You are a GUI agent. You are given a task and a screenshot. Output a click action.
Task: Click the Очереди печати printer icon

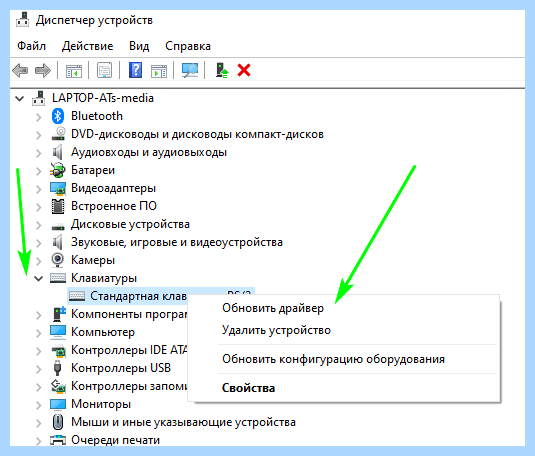point(58,440)
